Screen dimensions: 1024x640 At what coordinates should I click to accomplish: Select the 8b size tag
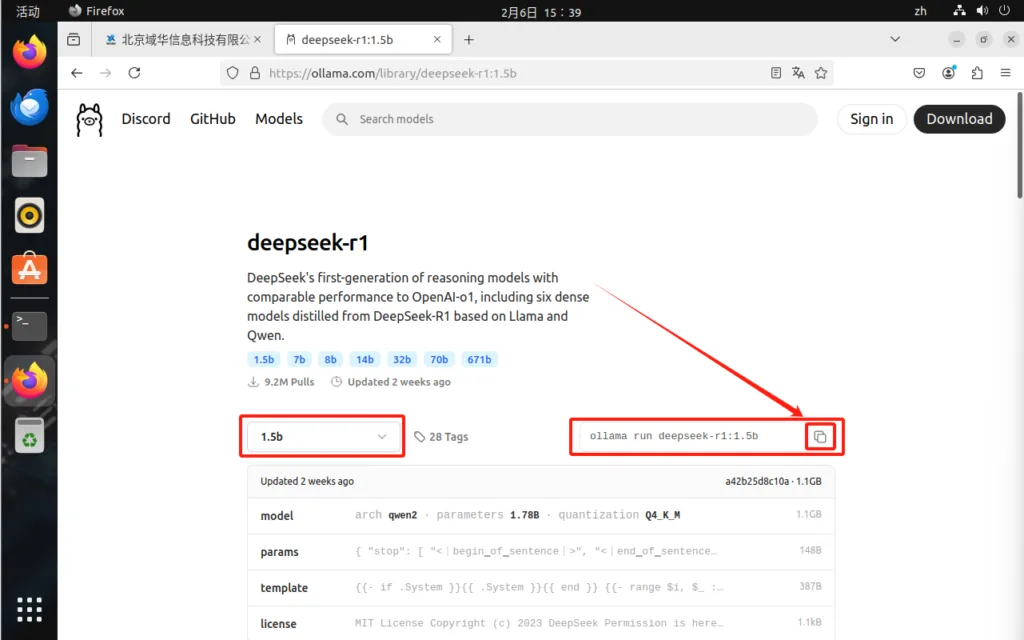click(x=330, y=360)
